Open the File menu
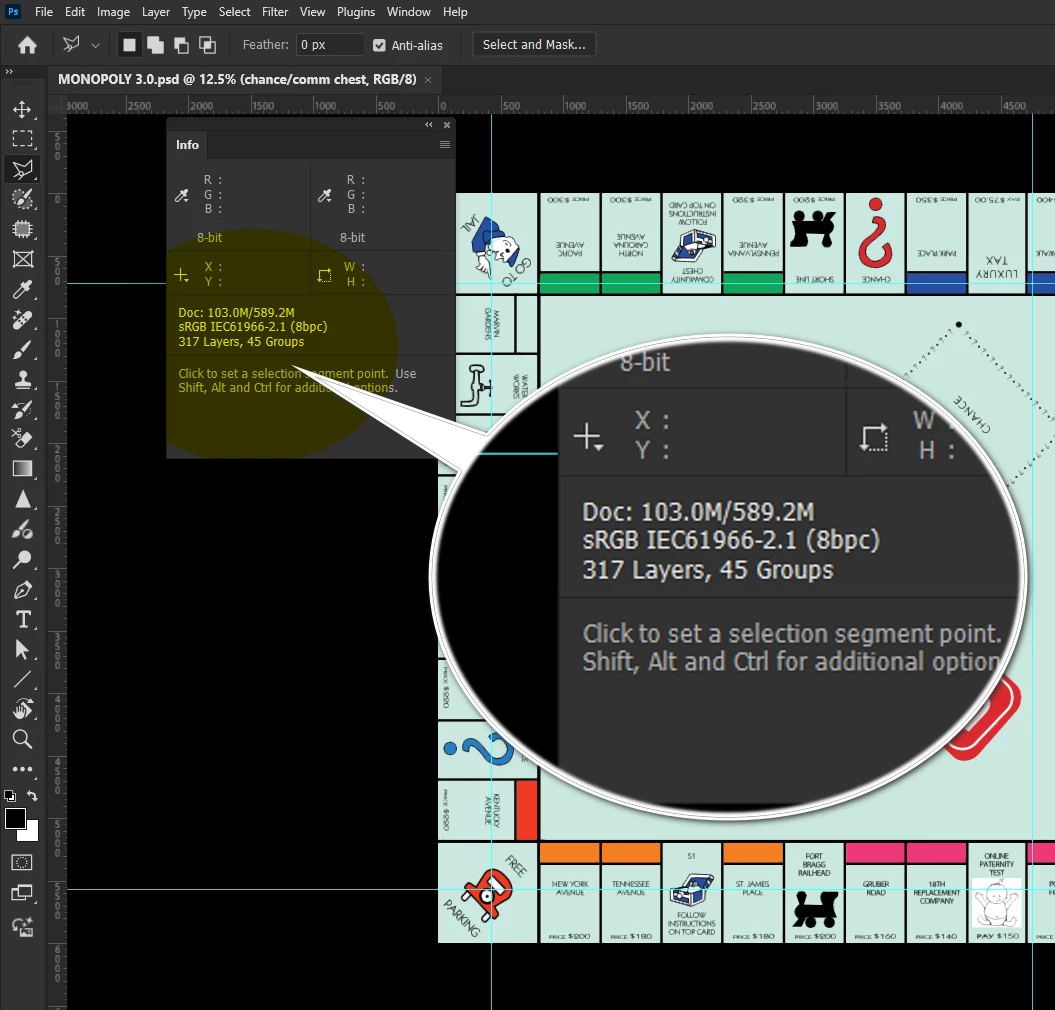The image size is (1055, 1010). click(44, 12)
